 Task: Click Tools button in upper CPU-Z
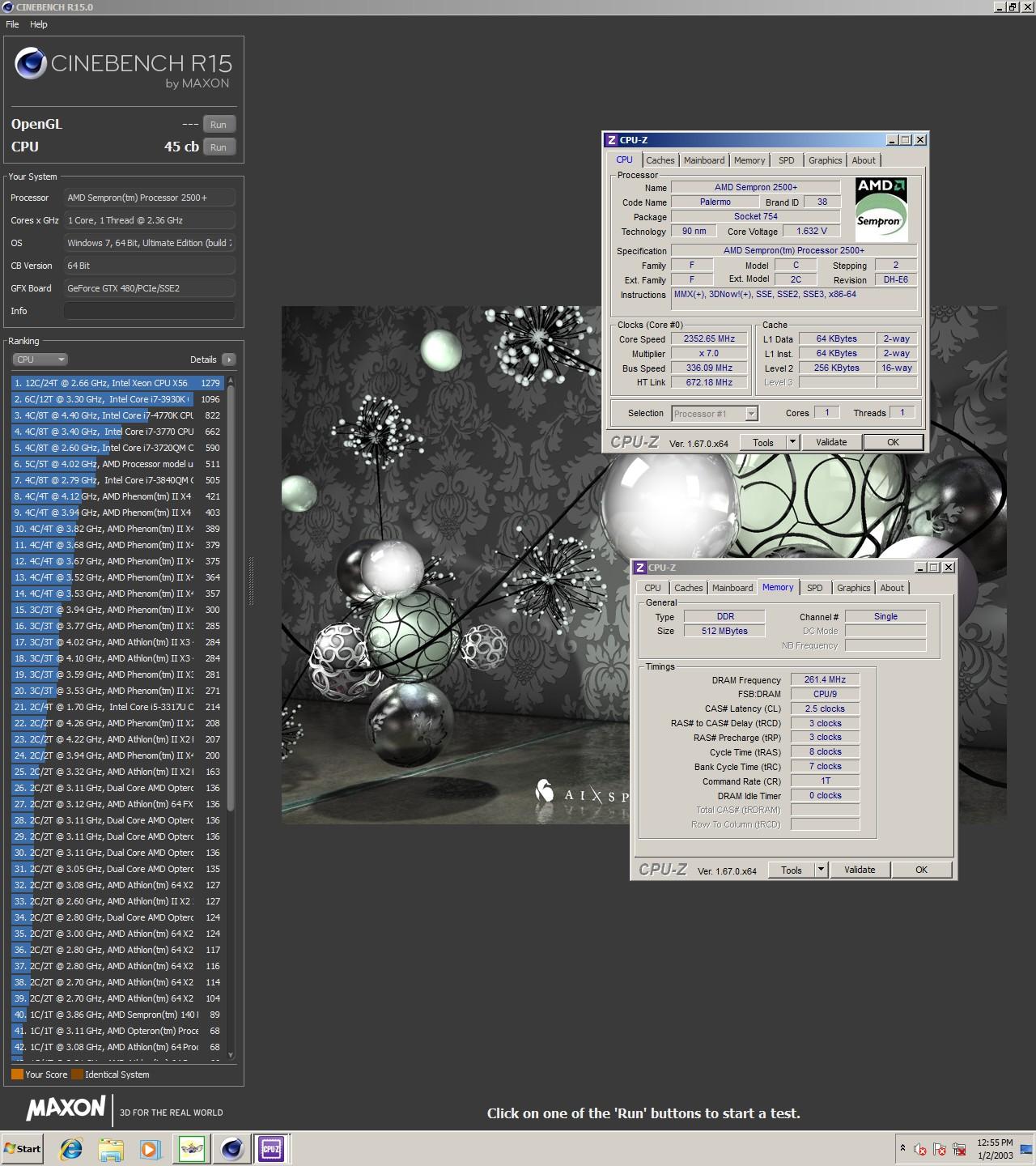click(x=763, y=442)
